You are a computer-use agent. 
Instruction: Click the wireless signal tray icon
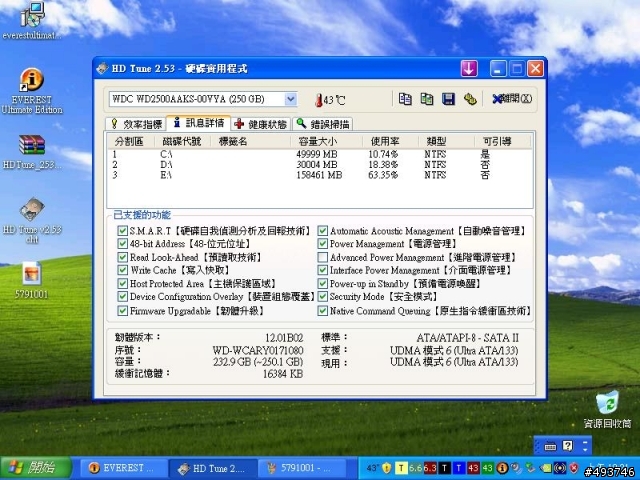(560, 468)
